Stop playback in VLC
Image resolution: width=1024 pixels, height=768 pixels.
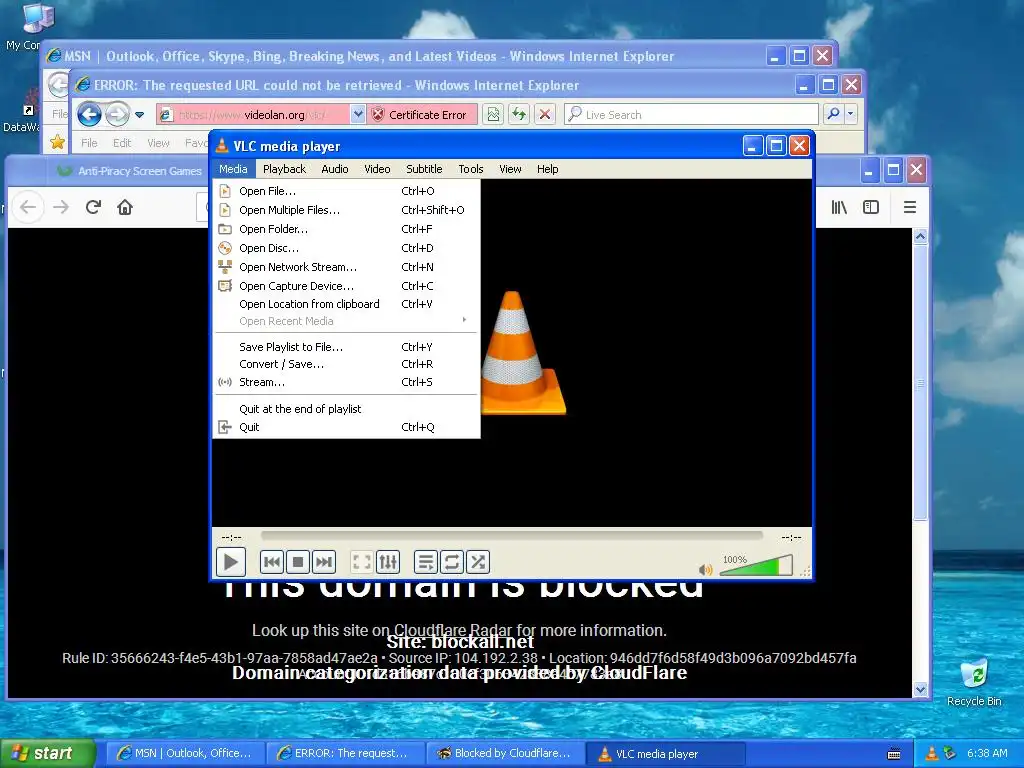point(298,562)
